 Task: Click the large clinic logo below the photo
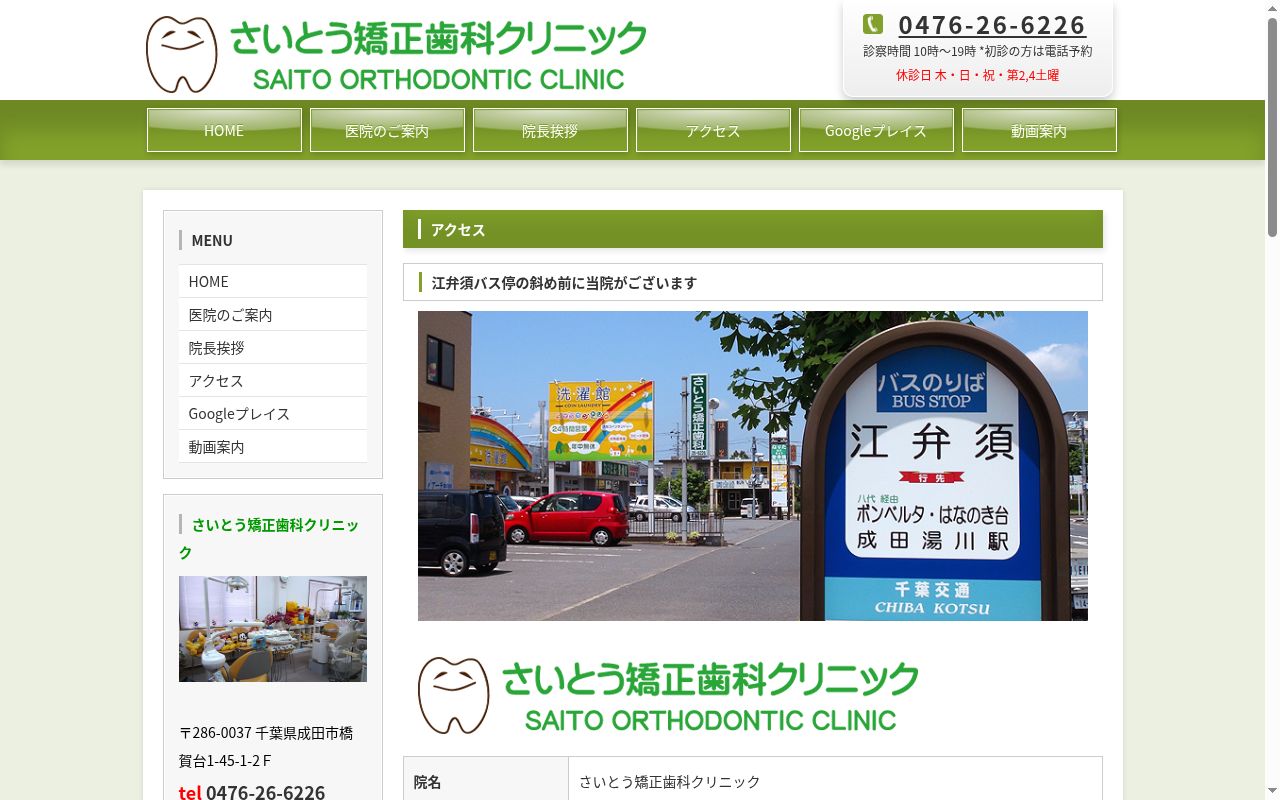(668, 696)
